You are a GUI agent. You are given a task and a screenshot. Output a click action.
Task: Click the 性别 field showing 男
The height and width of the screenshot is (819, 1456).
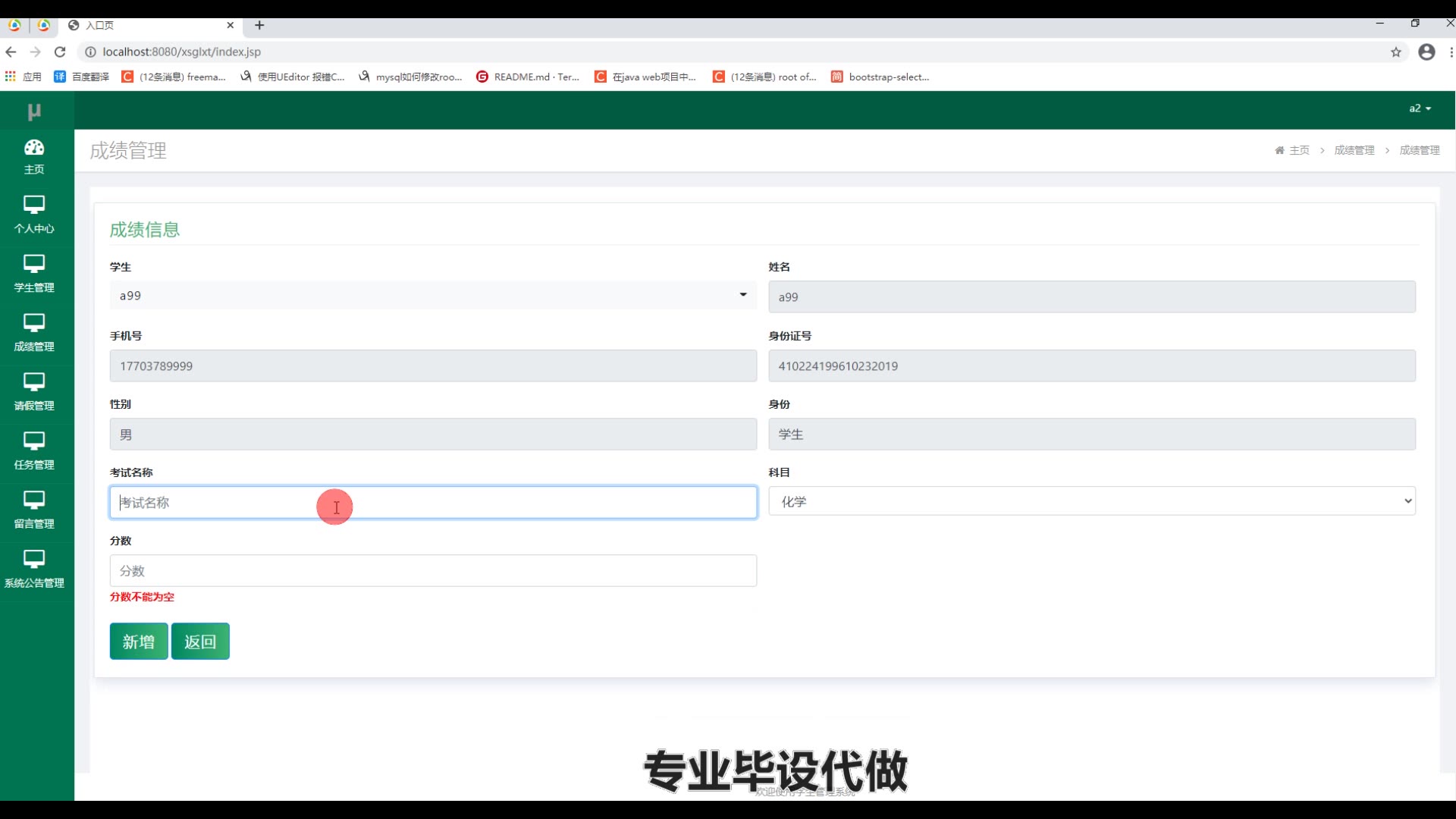pos(433,434)
